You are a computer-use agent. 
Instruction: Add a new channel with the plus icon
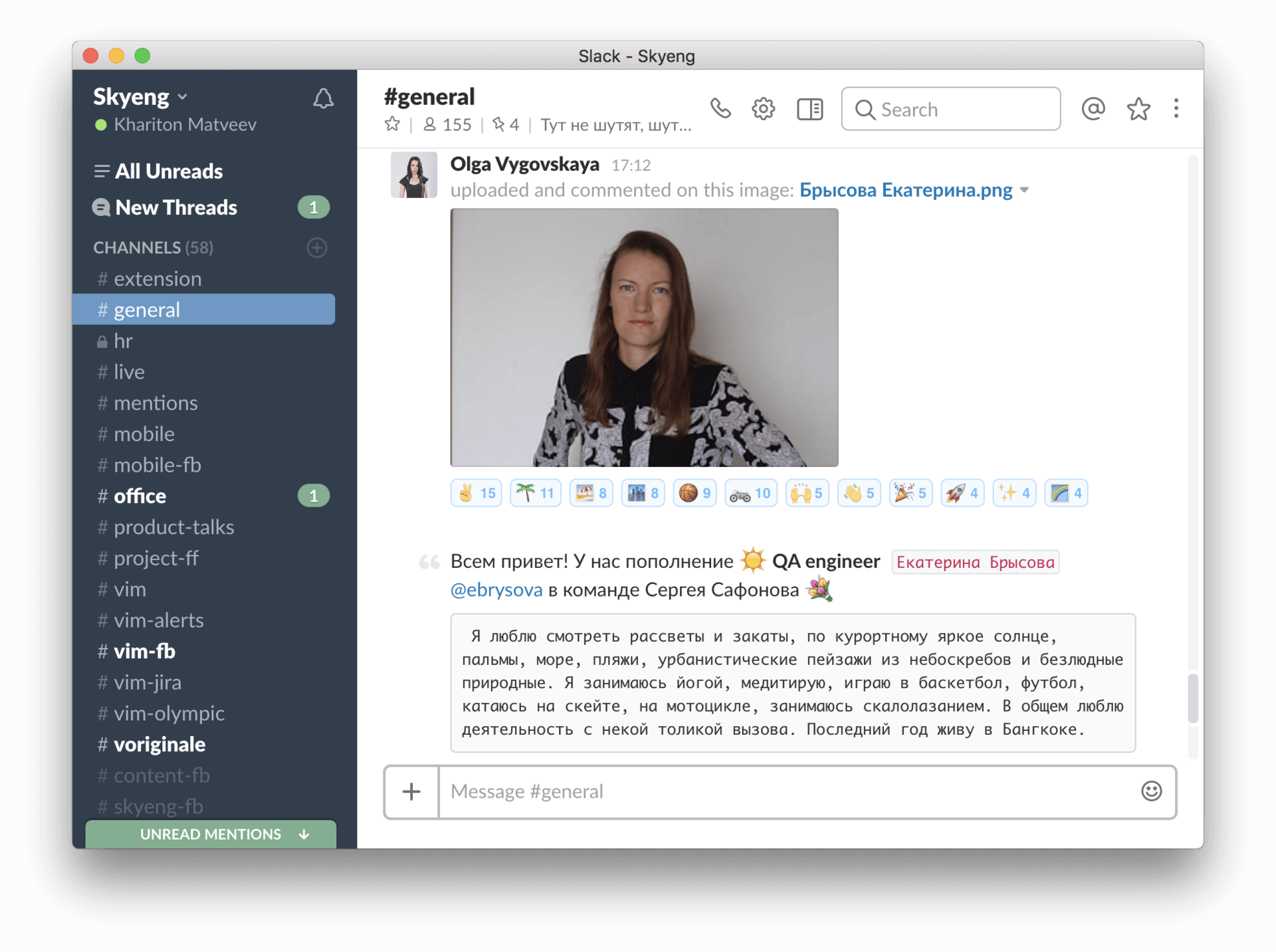(x=317, y=248)
